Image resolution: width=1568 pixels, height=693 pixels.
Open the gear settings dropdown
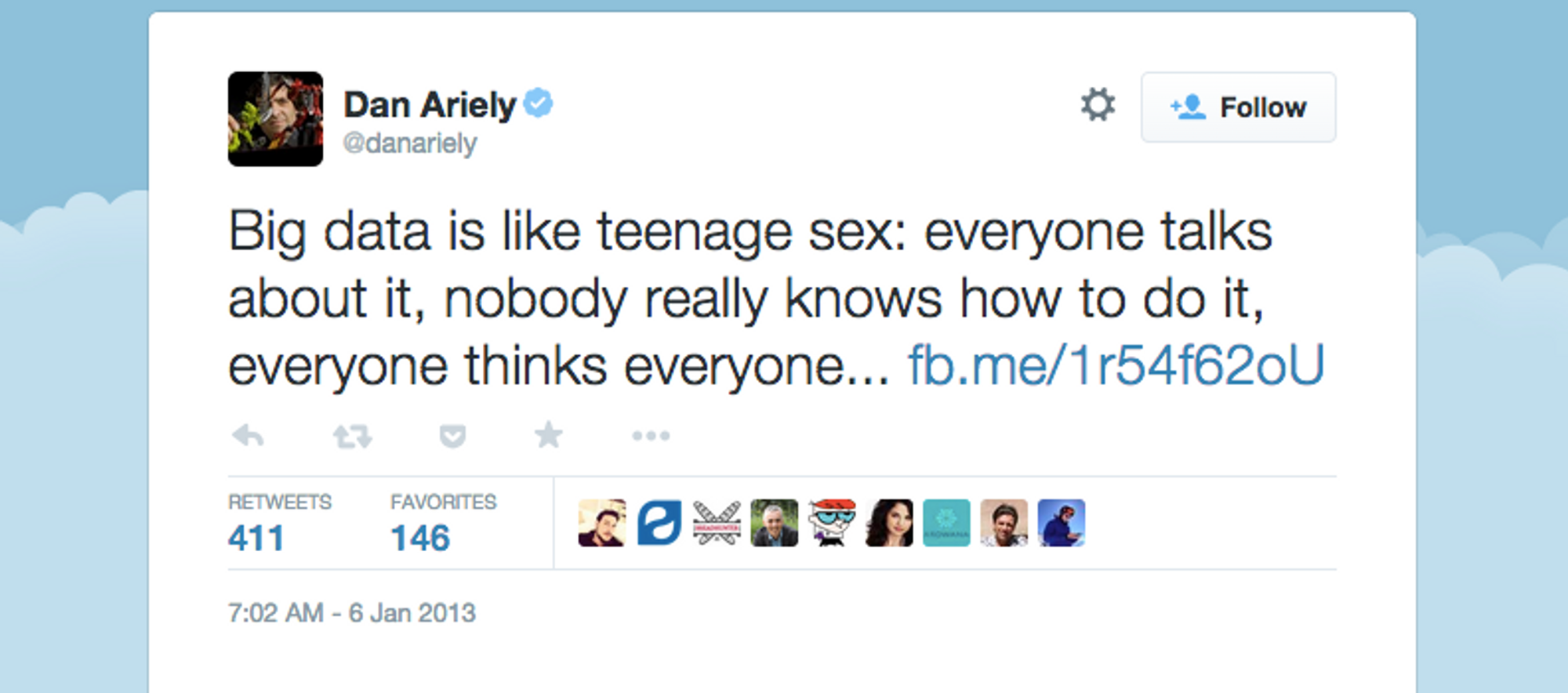coord(1098,105)
